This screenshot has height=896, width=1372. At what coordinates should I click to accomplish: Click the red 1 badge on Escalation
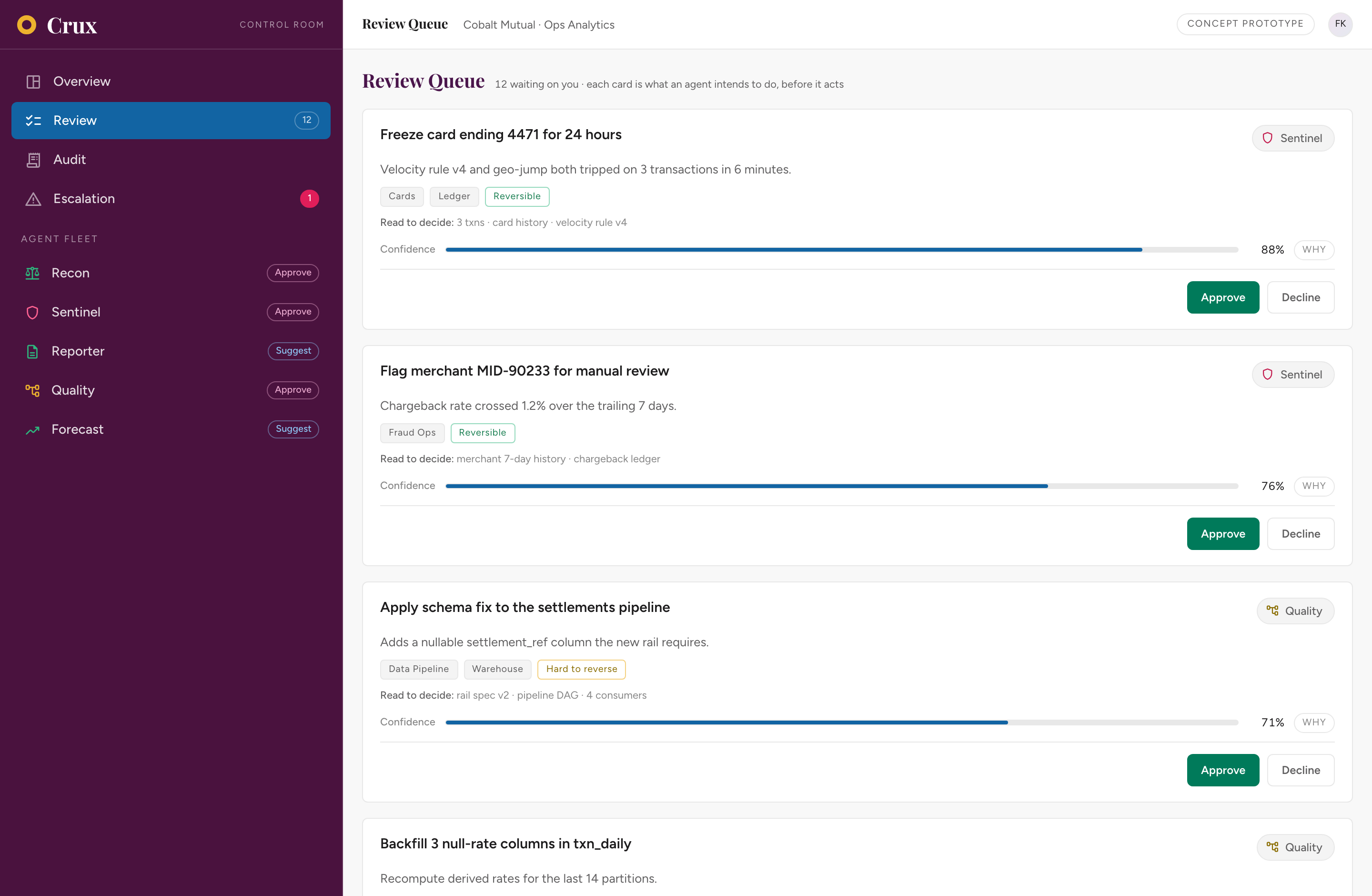coord(310,199)
